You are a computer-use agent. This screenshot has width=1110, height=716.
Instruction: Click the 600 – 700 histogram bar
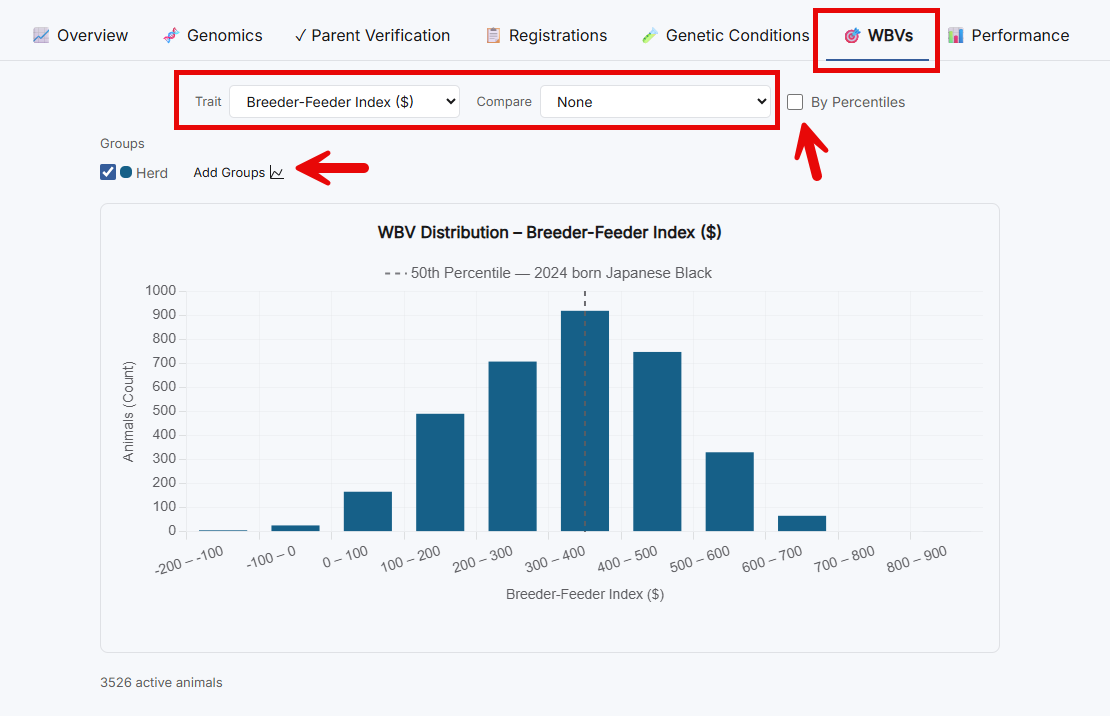pos(802,523)
